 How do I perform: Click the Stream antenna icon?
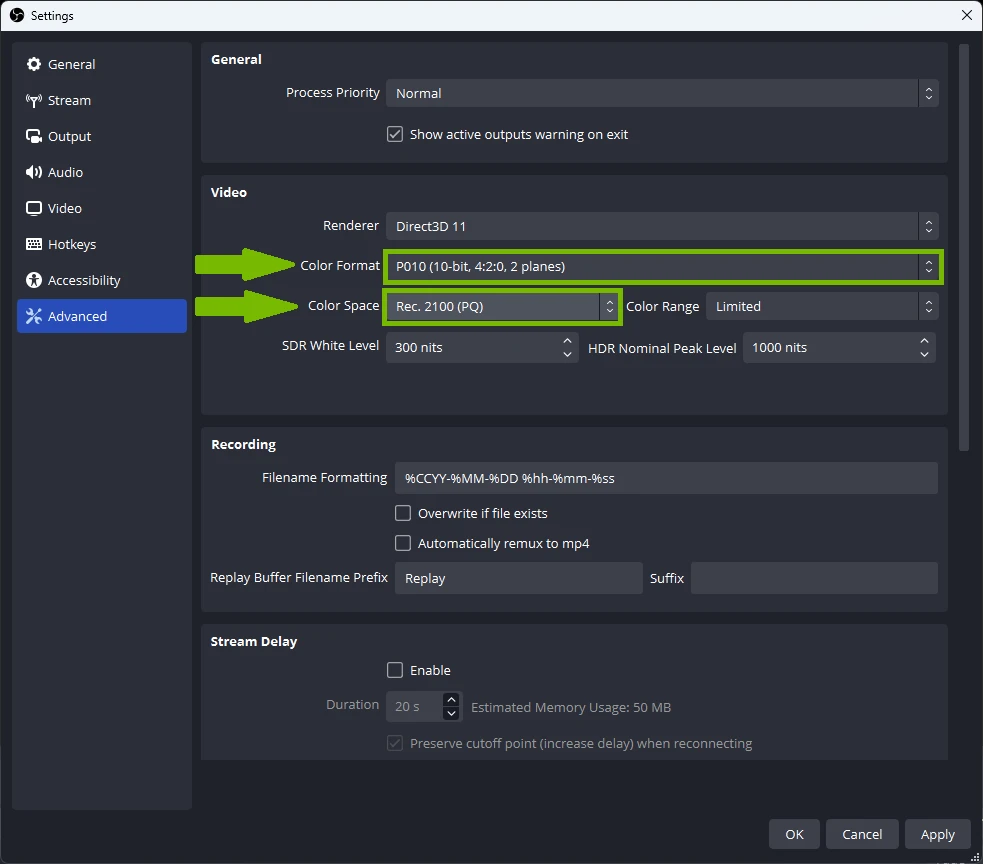click(x=34, y=100)
